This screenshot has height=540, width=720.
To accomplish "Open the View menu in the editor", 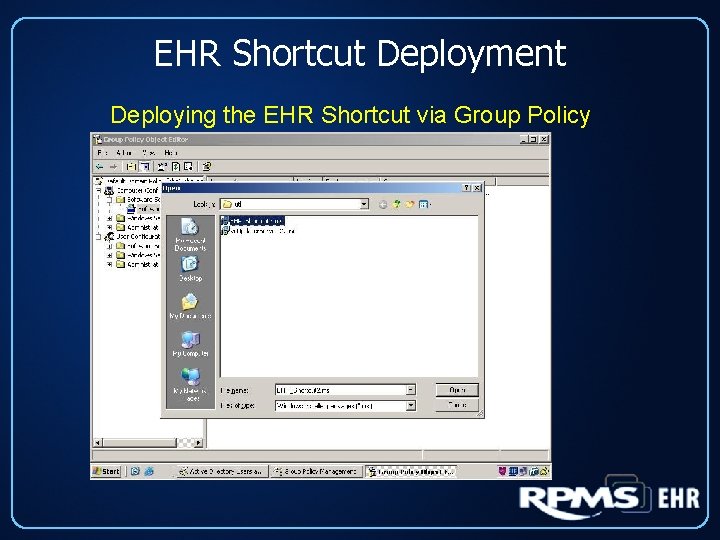I will click(149, 152).
